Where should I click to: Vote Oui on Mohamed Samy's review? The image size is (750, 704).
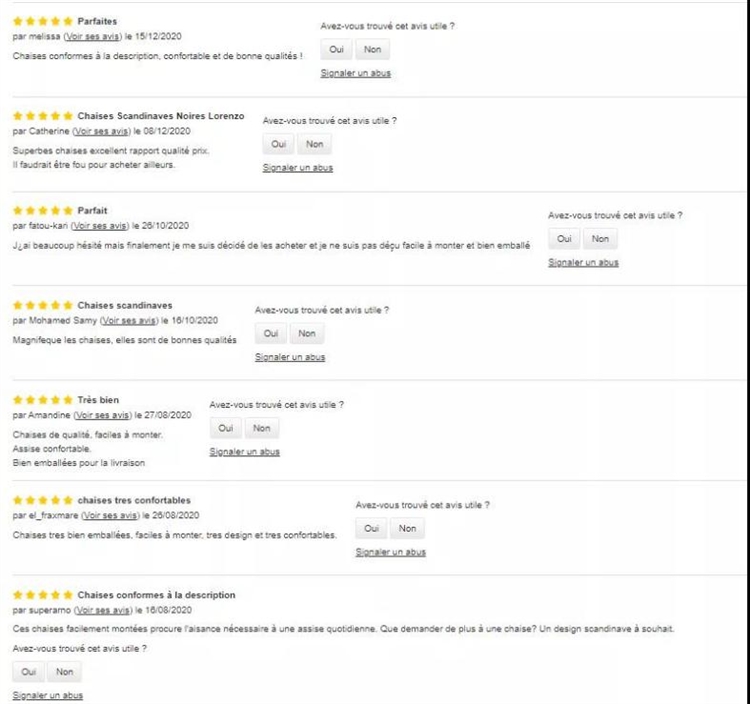tap(271, 334)
